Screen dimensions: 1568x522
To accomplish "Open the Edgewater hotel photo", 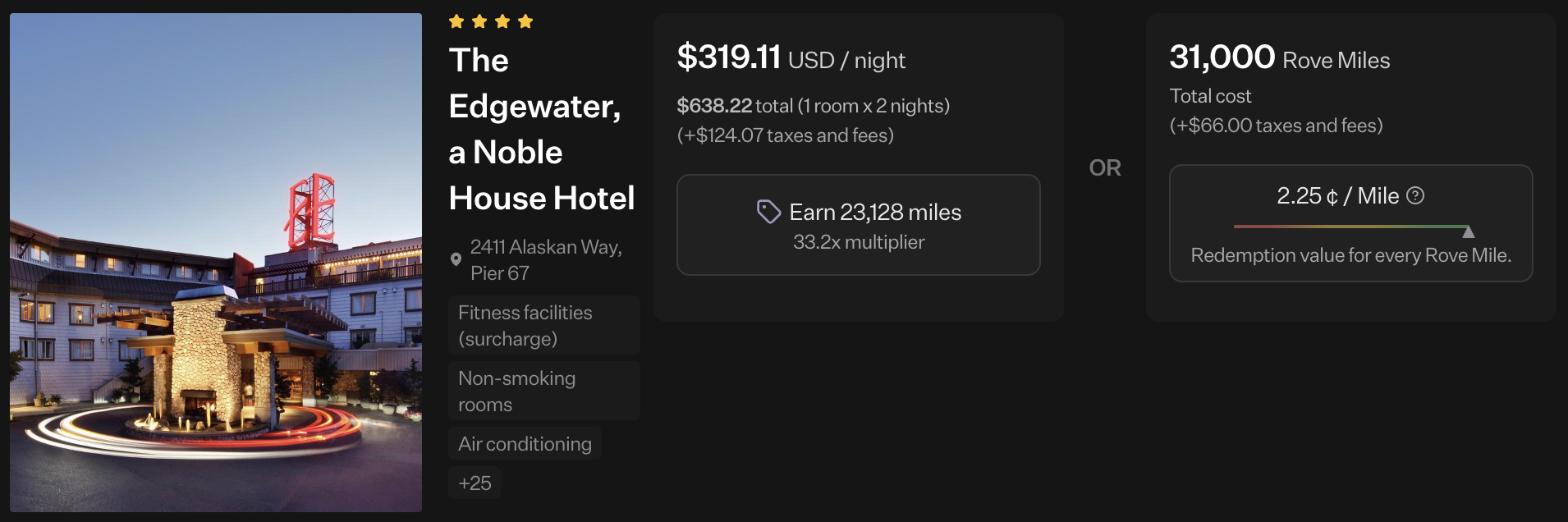I will pos(216,263).
